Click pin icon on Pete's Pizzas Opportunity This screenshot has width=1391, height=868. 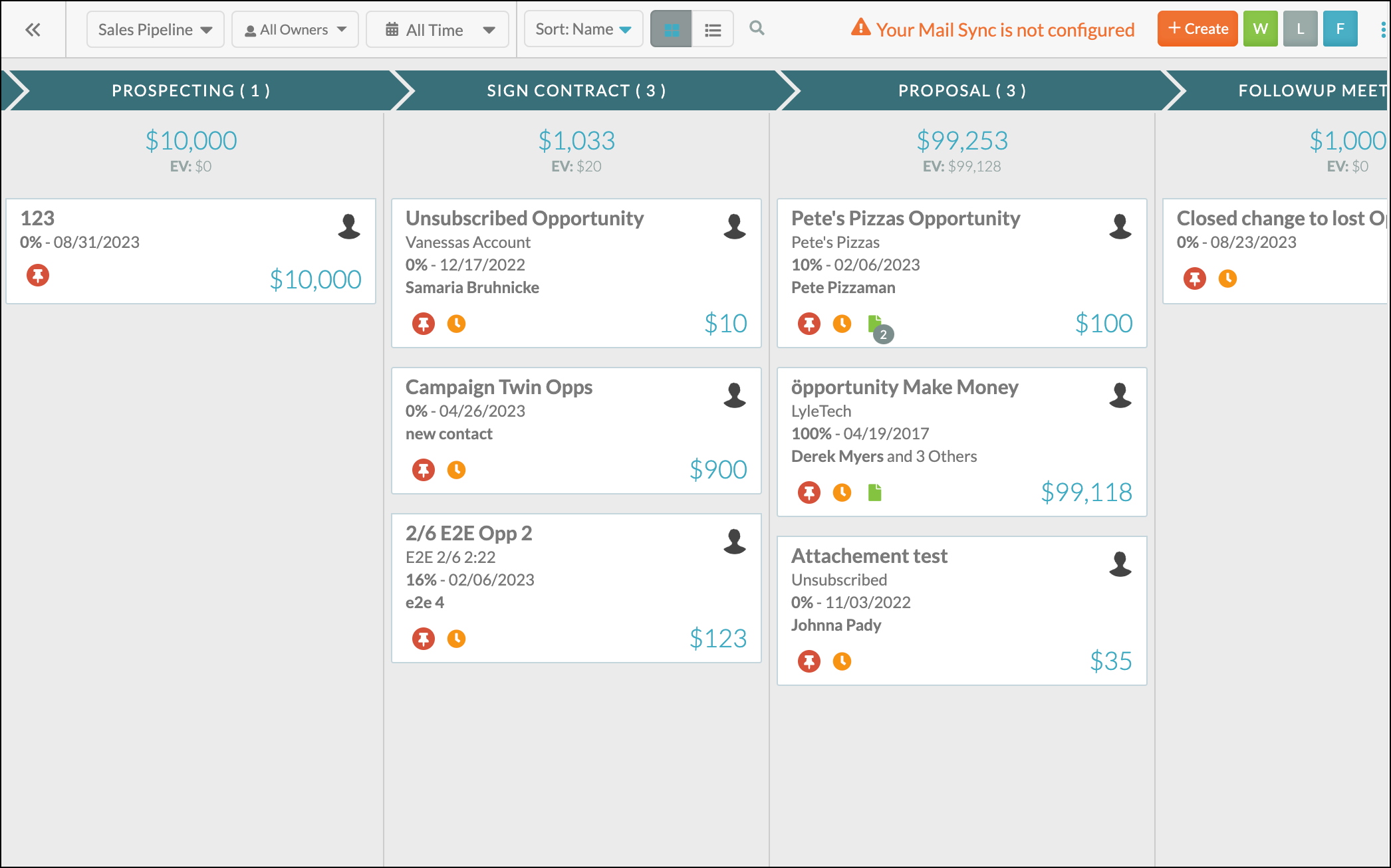coord(809,324)
